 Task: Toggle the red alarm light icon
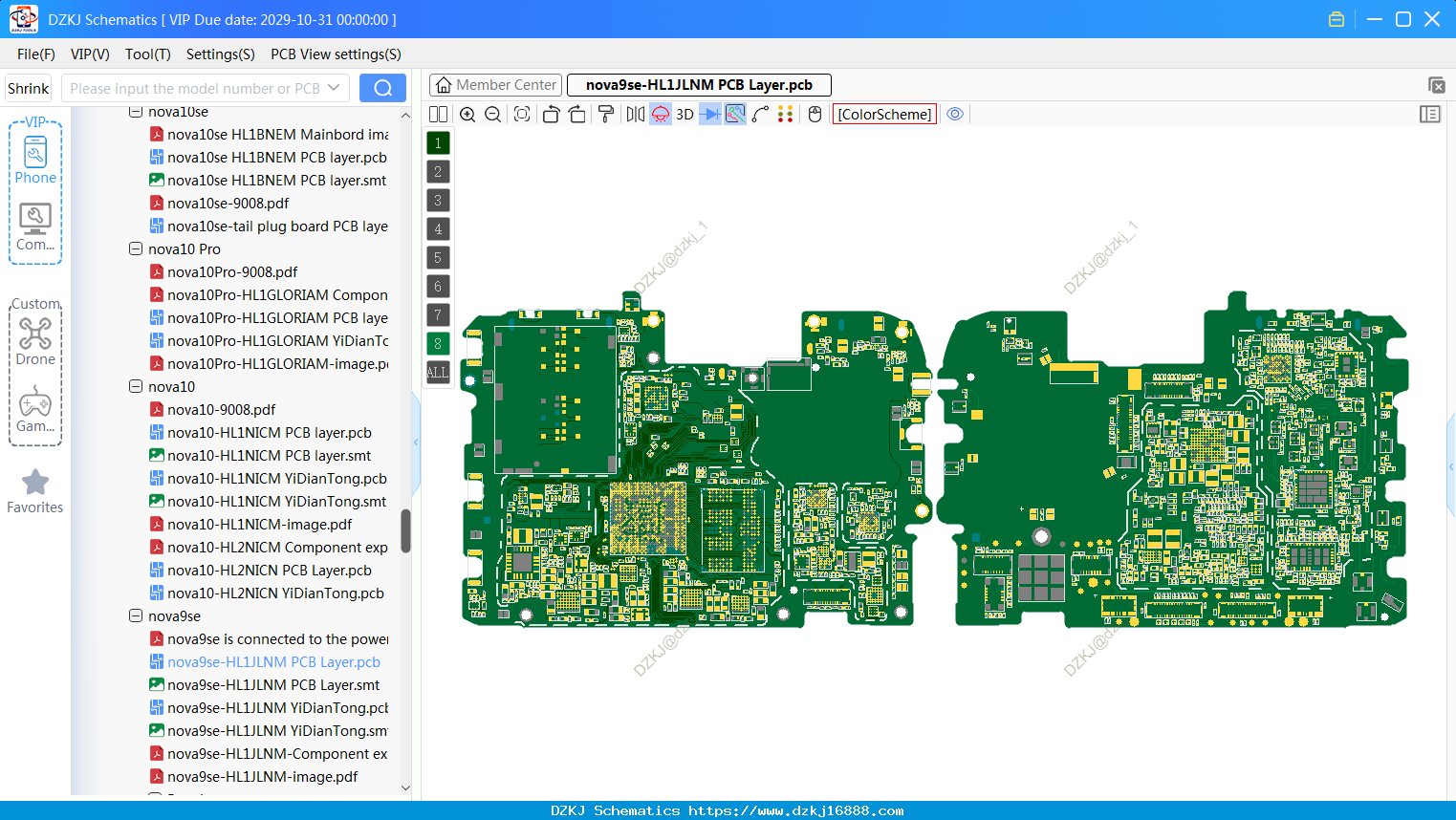tap(661, 115)
